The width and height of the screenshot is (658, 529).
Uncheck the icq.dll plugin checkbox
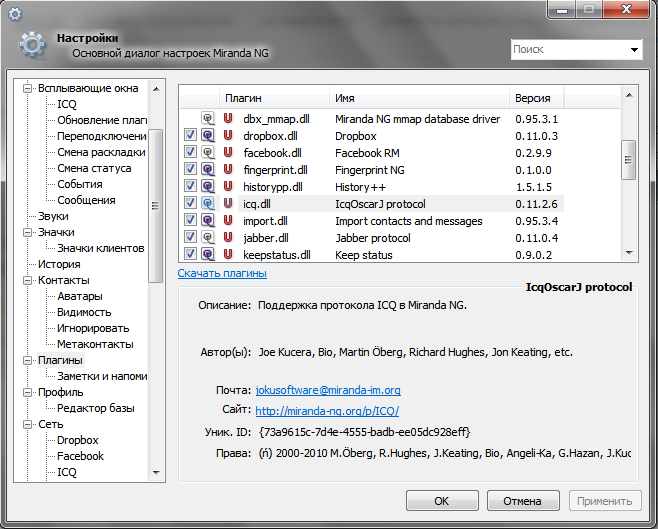click(x=190, y=203)
